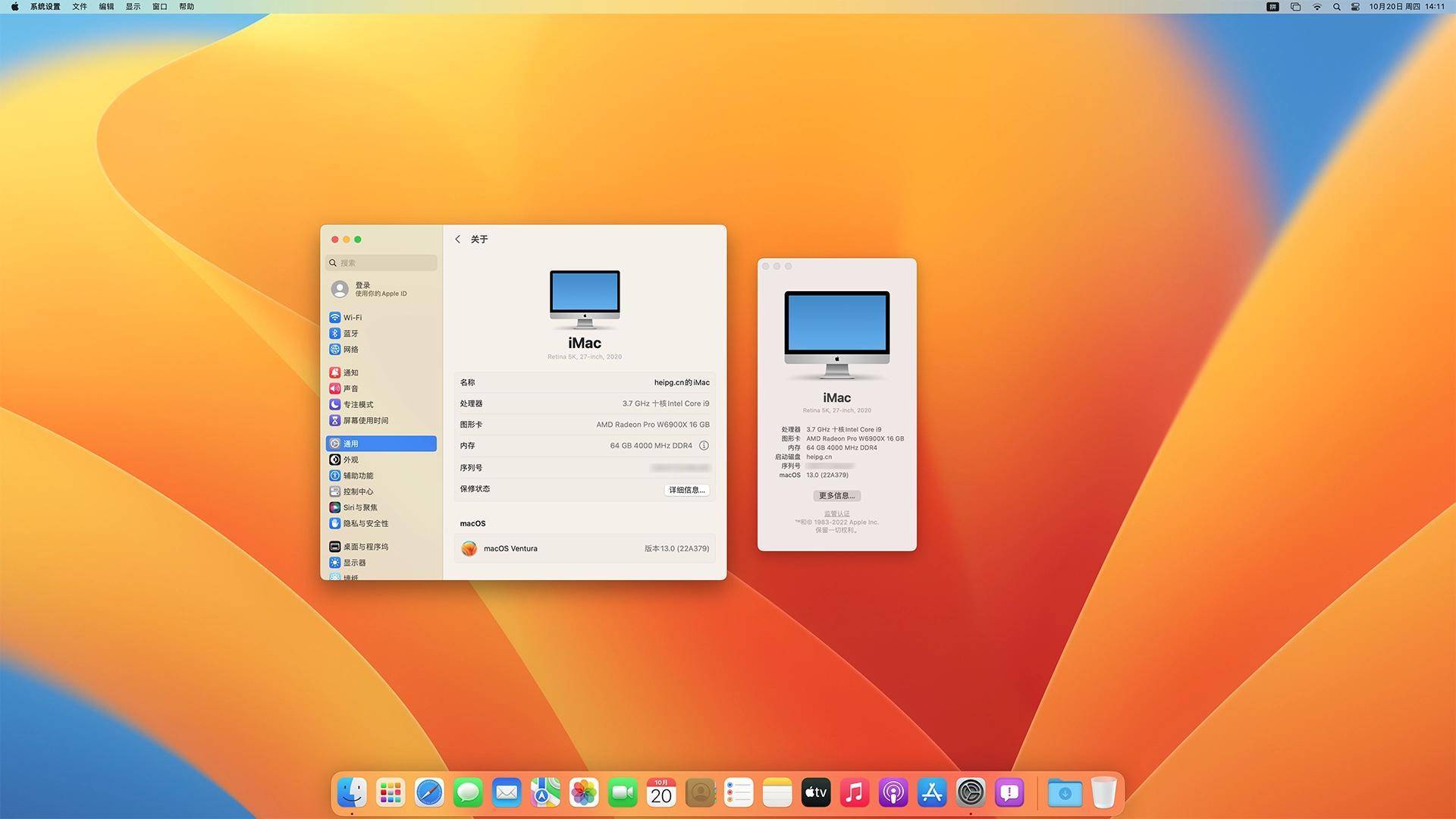Screen dimensions: 1456x819
Task: Open 屏幕使用时间 screen time settings
Action: [381, 421]
